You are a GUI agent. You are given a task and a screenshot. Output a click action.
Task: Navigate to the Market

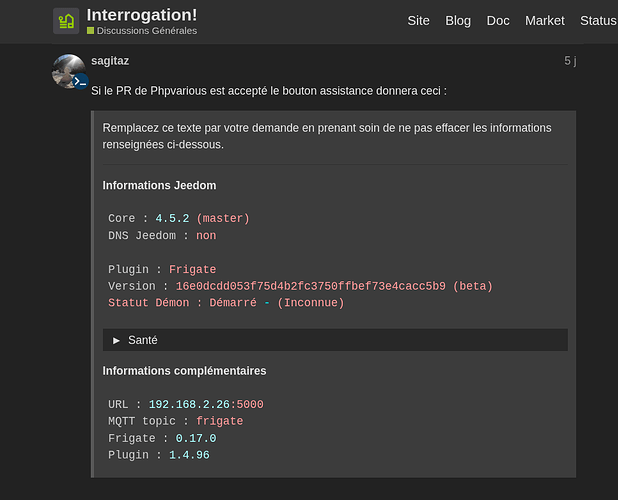(x=544, y=21)
